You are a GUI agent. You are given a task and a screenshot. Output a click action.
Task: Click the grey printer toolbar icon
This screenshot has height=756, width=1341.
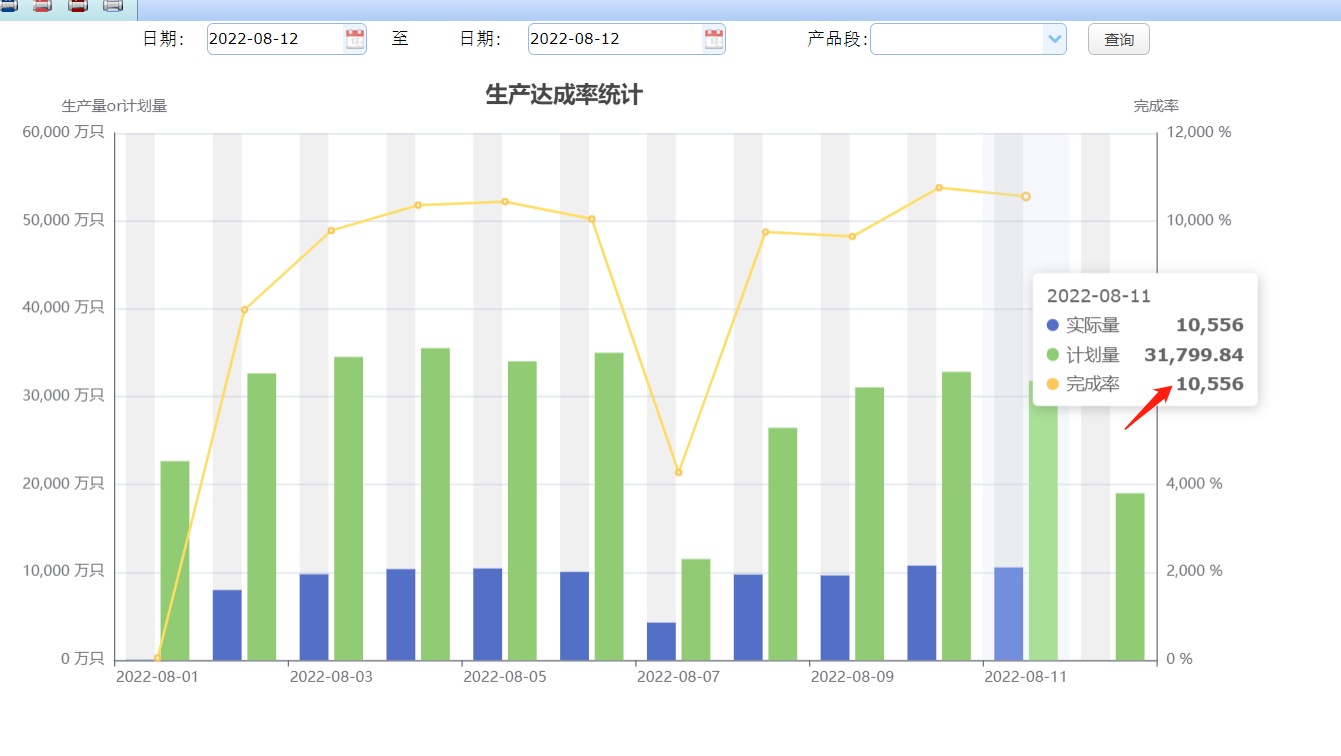pyautogui.click(x=113, y=6)
